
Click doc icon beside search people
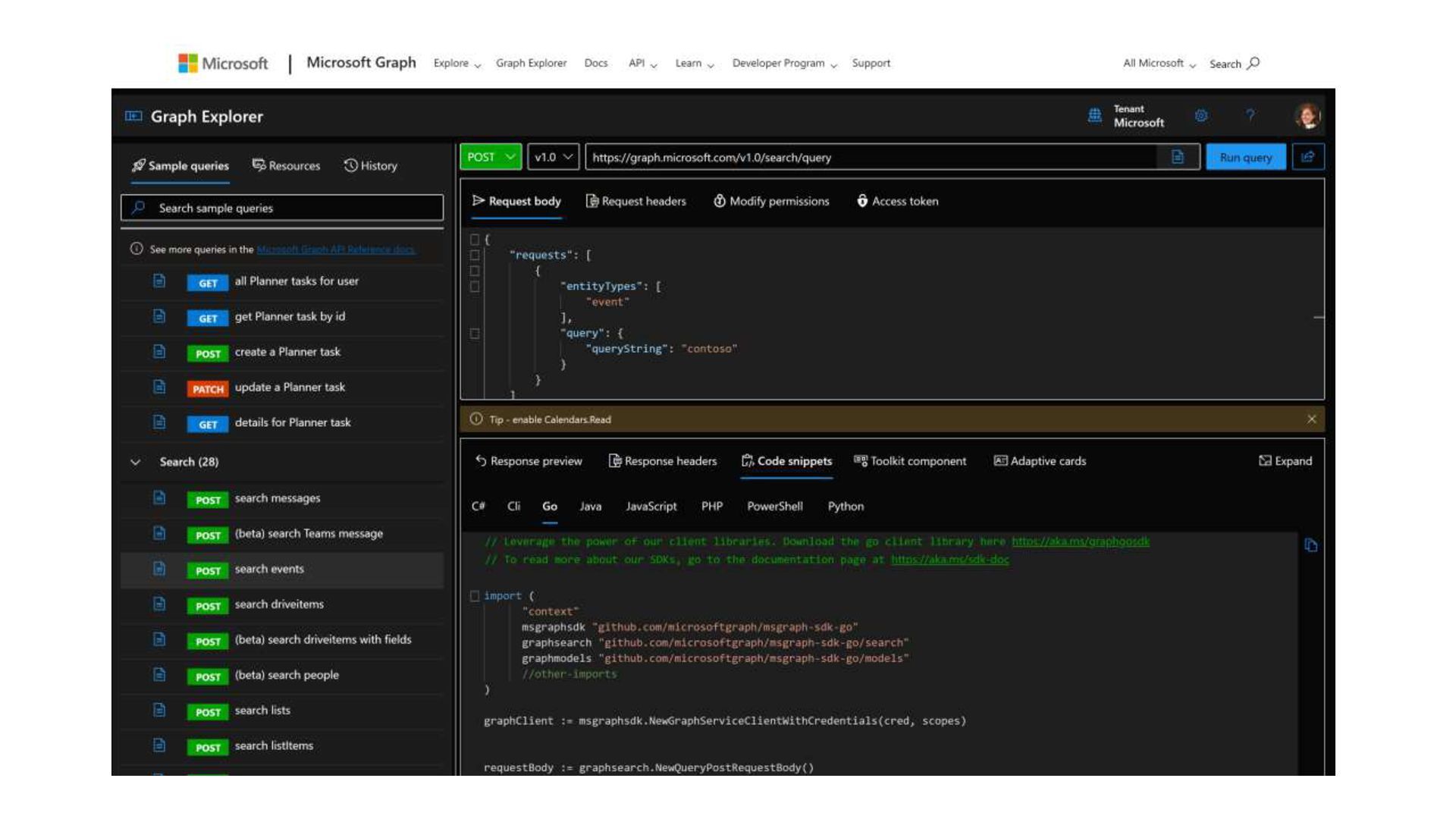[x=159, y=675]
